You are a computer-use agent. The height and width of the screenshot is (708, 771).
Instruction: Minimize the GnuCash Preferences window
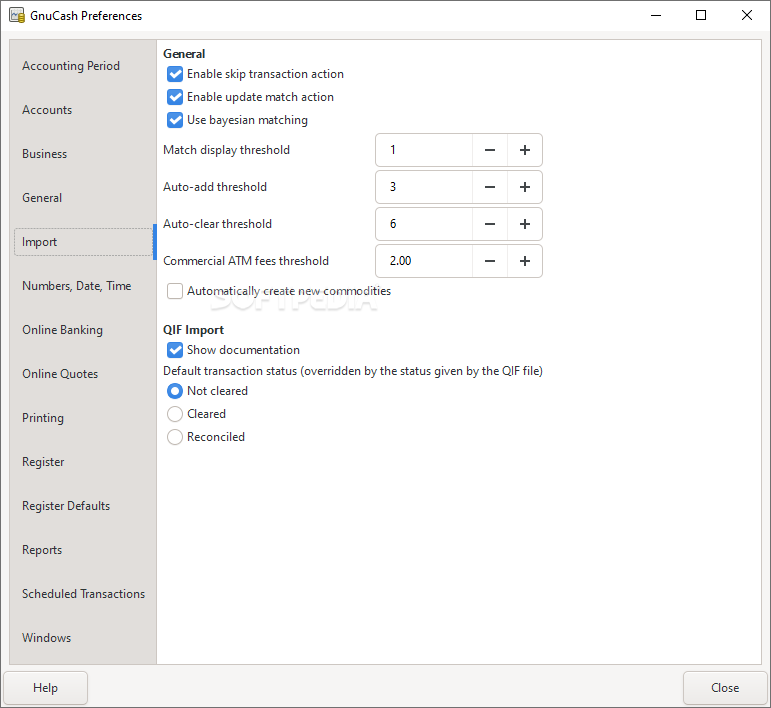[x=656, y=15]
